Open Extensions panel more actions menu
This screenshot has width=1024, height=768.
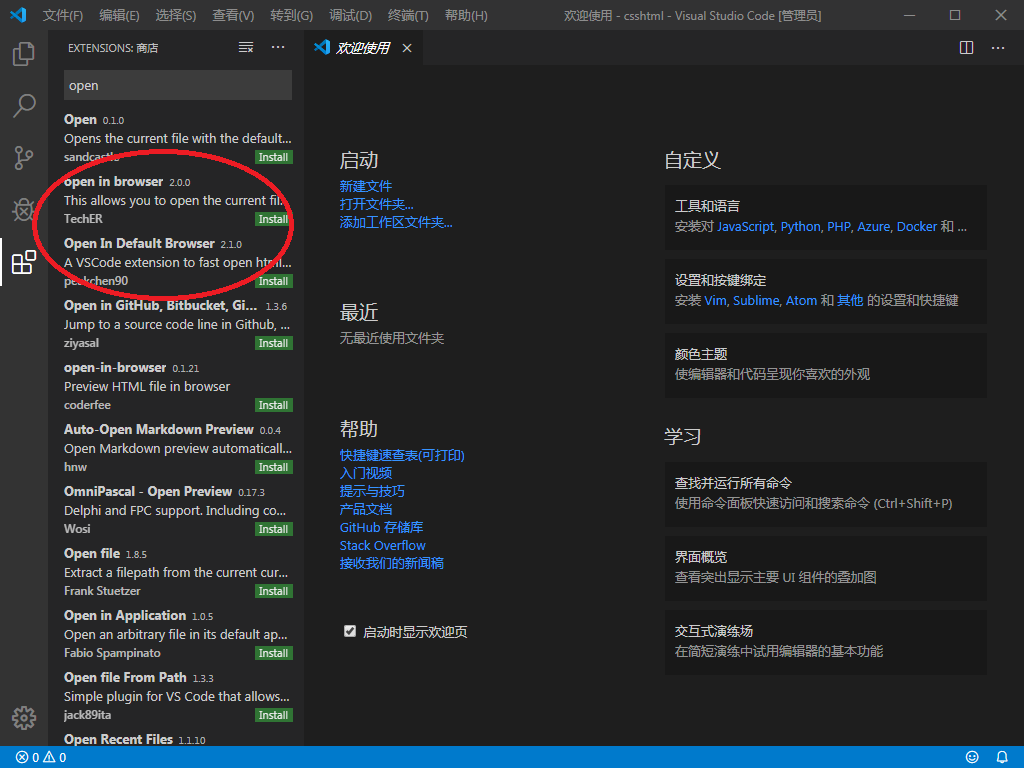coord(278,46)
